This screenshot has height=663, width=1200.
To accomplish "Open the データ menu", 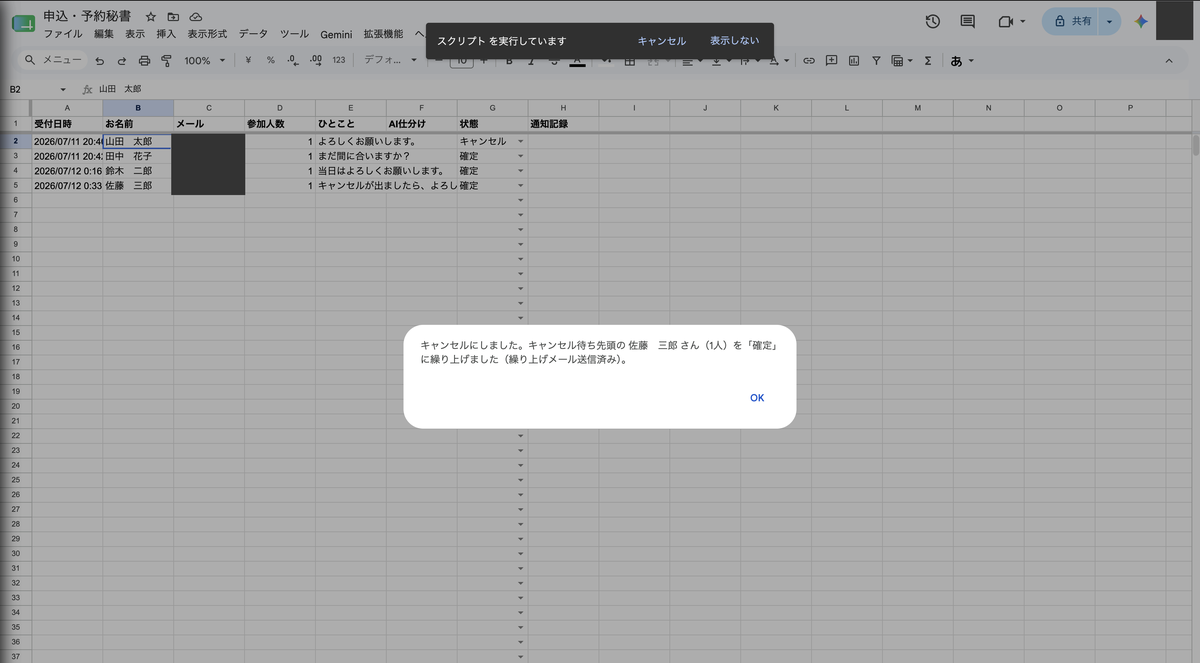I will pyautogui.click(x=253, y=34).
